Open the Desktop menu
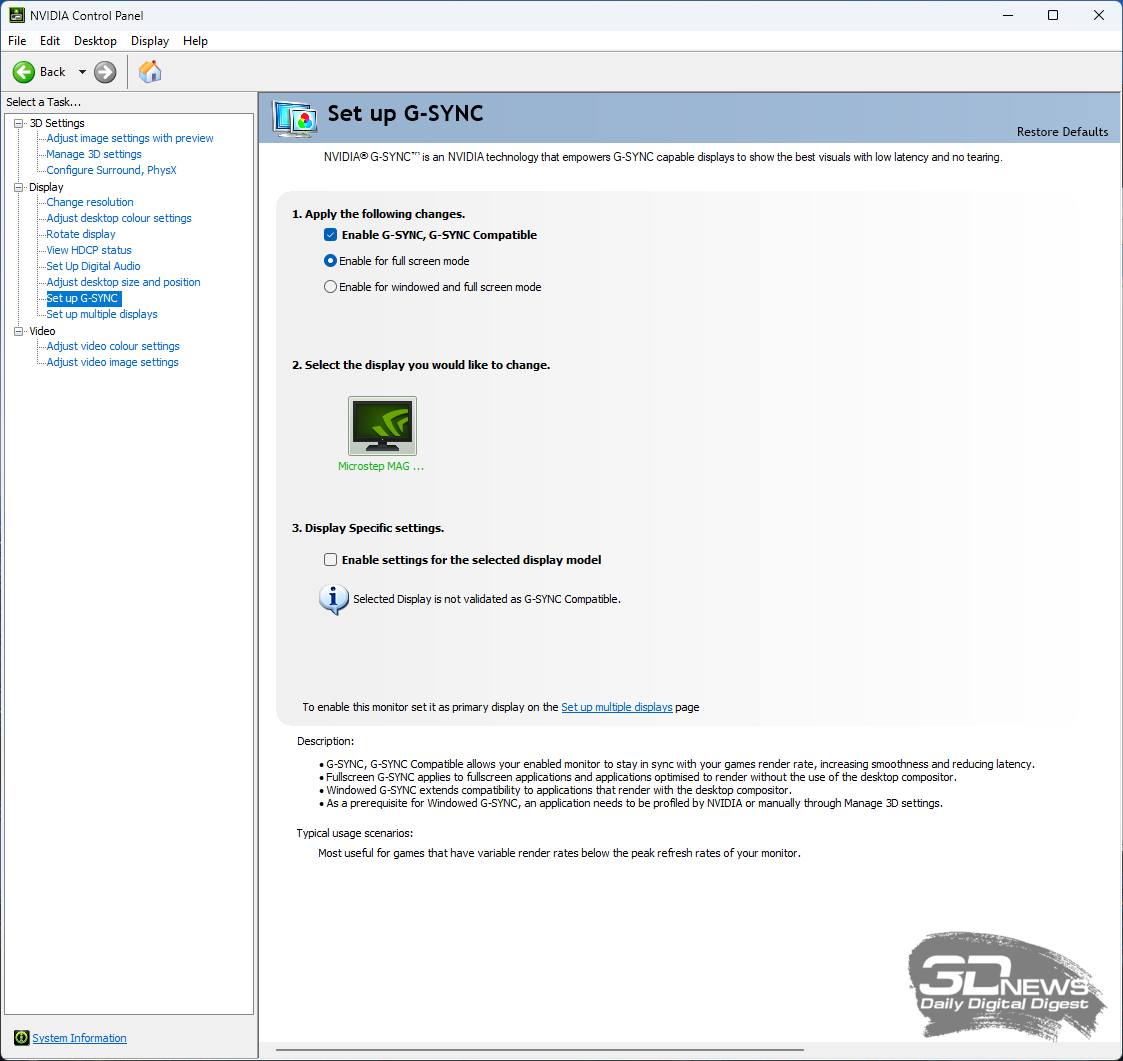 coord(95,41)
